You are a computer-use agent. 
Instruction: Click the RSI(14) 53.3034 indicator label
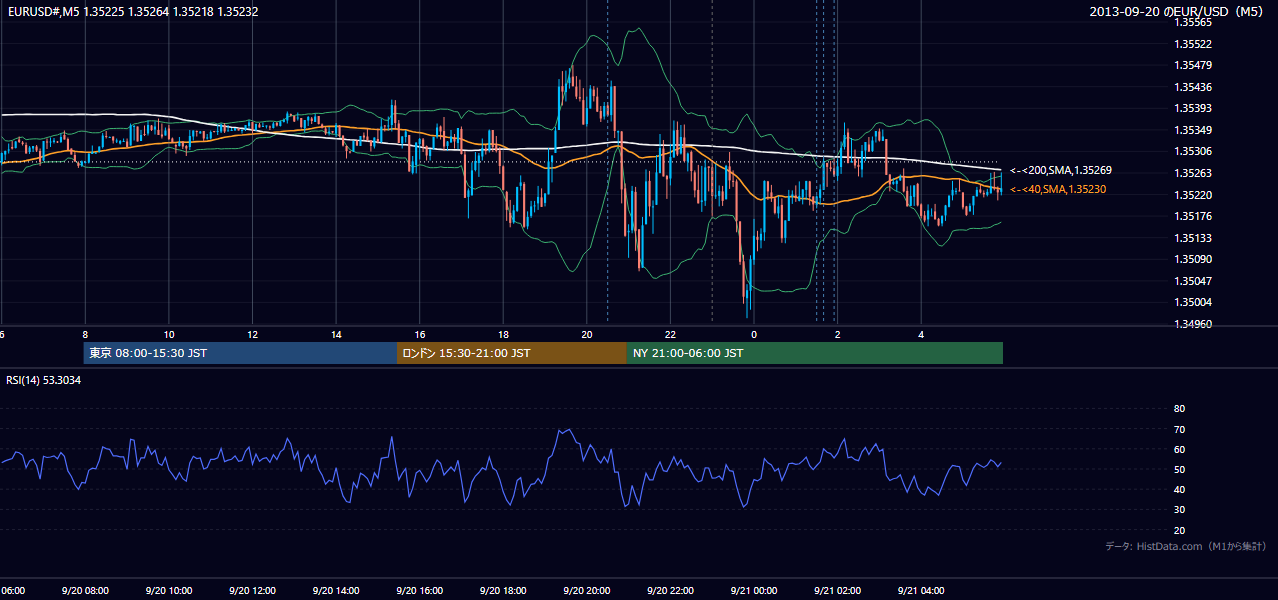tap(44, 380)
